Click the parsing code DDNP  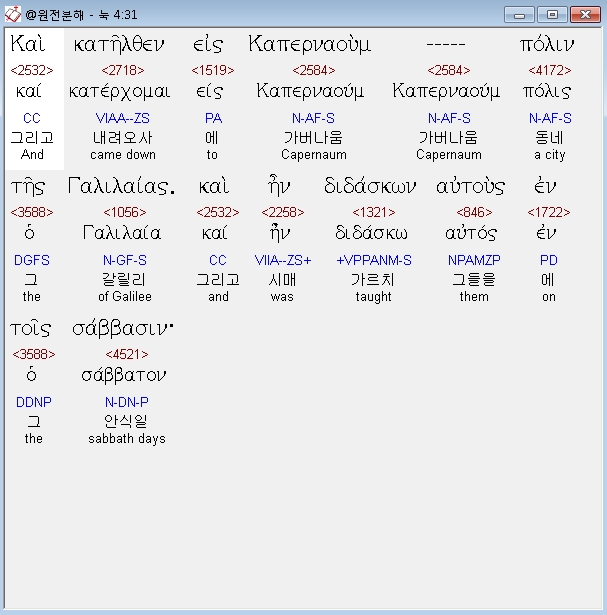point(34,402)
